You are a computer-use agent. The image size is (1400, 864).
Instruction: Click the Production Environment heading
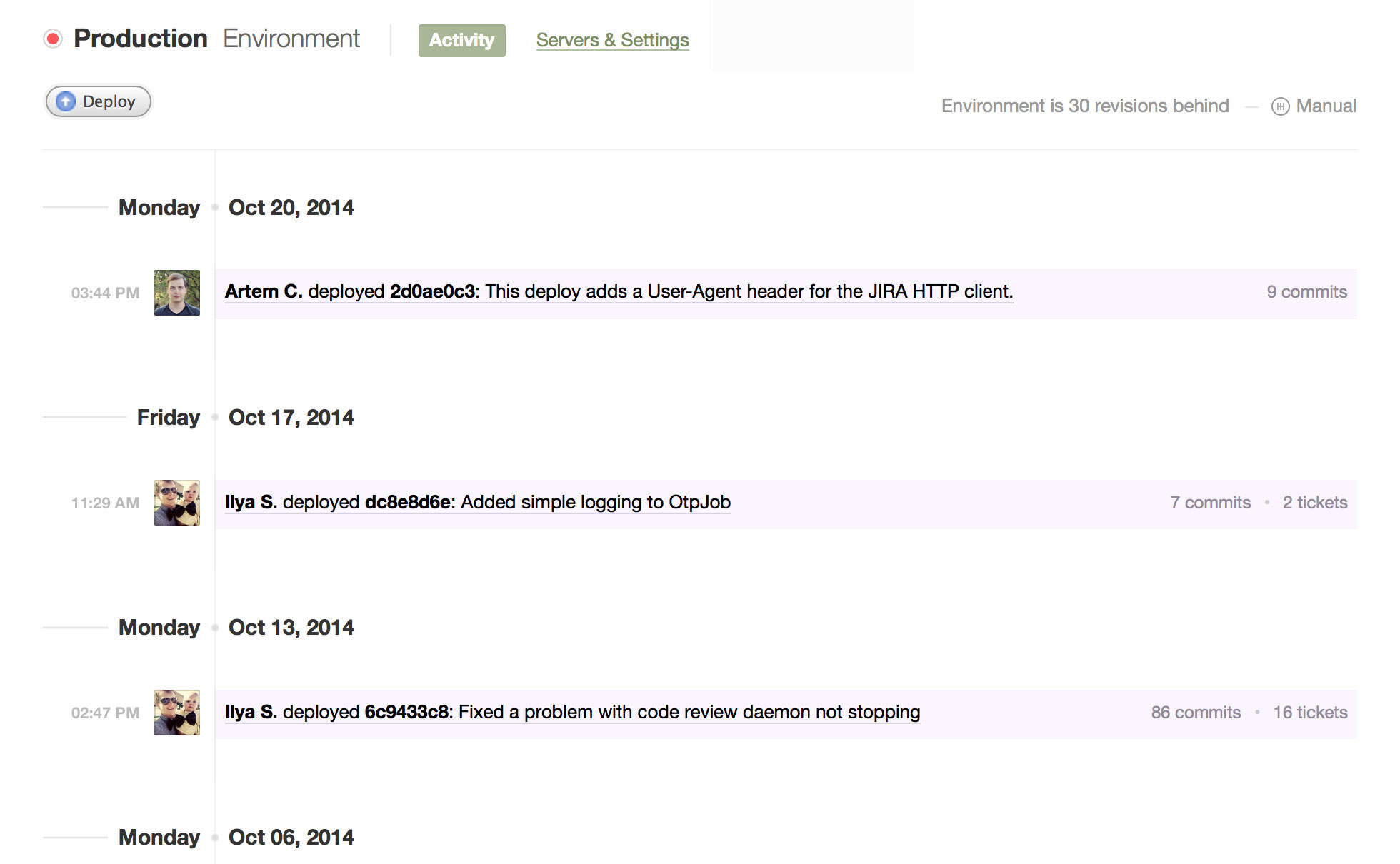[x=216, y=39]
